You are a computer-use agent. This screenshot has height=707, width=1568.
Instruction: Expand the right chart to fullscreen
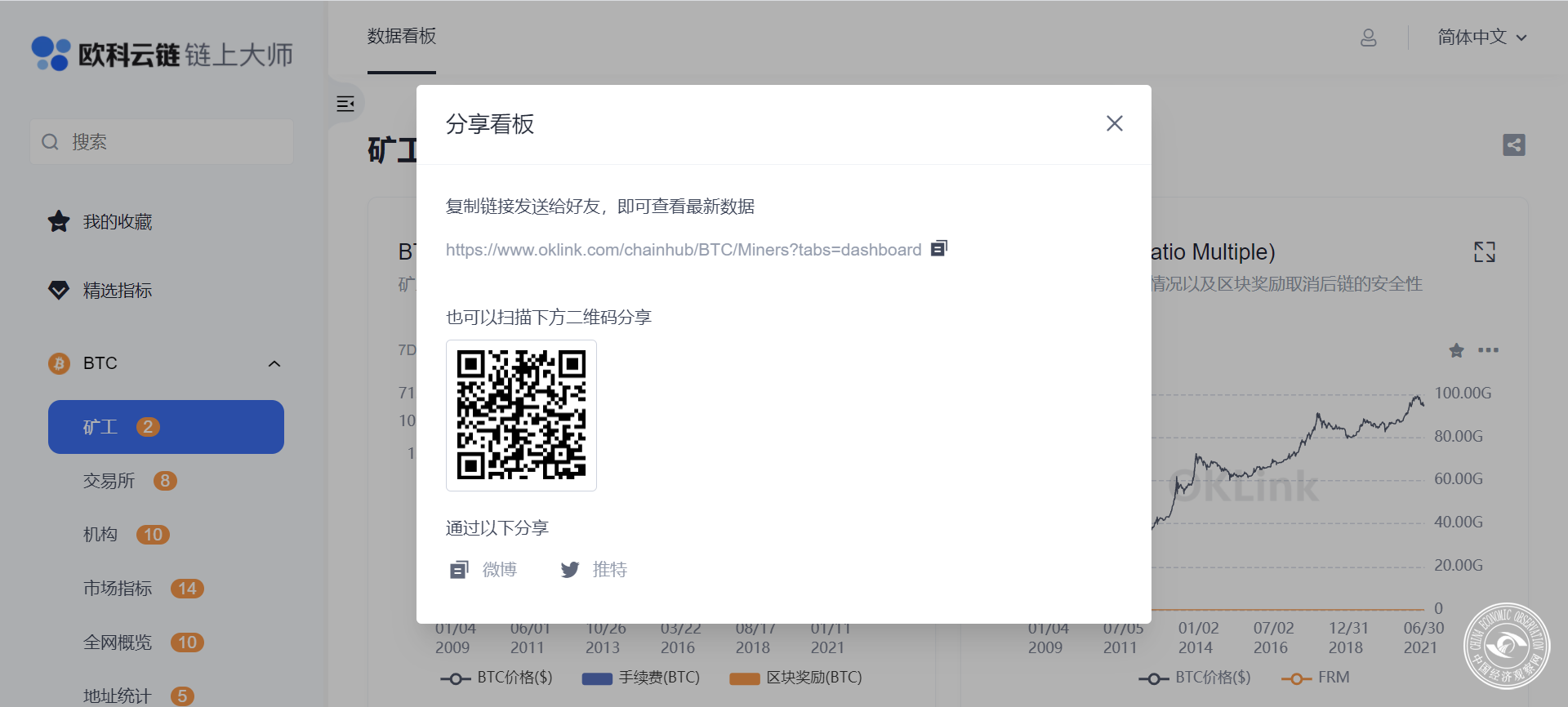tap(1485, 251)
